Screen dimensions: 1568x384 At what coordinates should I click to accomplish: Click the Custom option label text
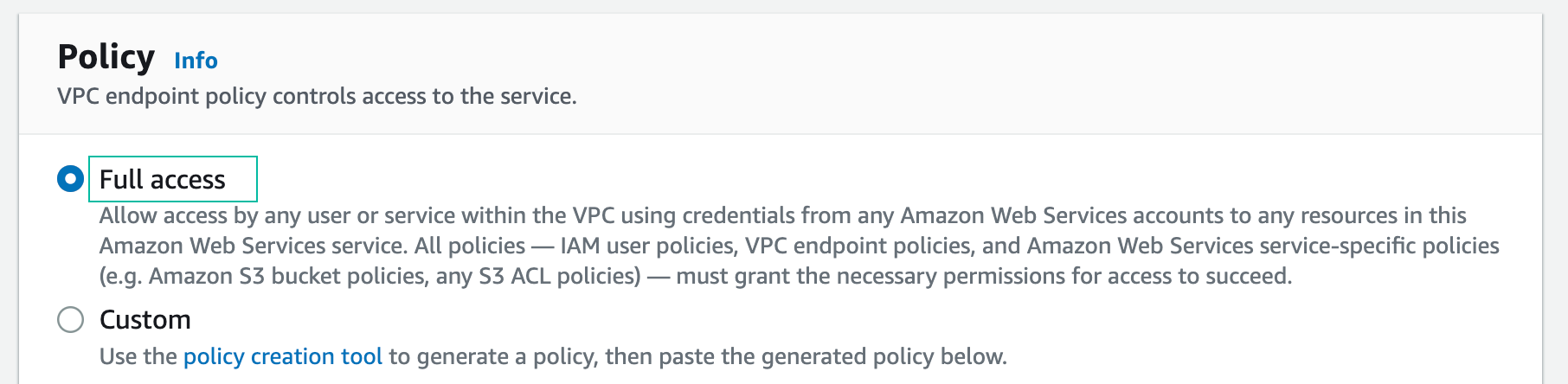(145, 320)
